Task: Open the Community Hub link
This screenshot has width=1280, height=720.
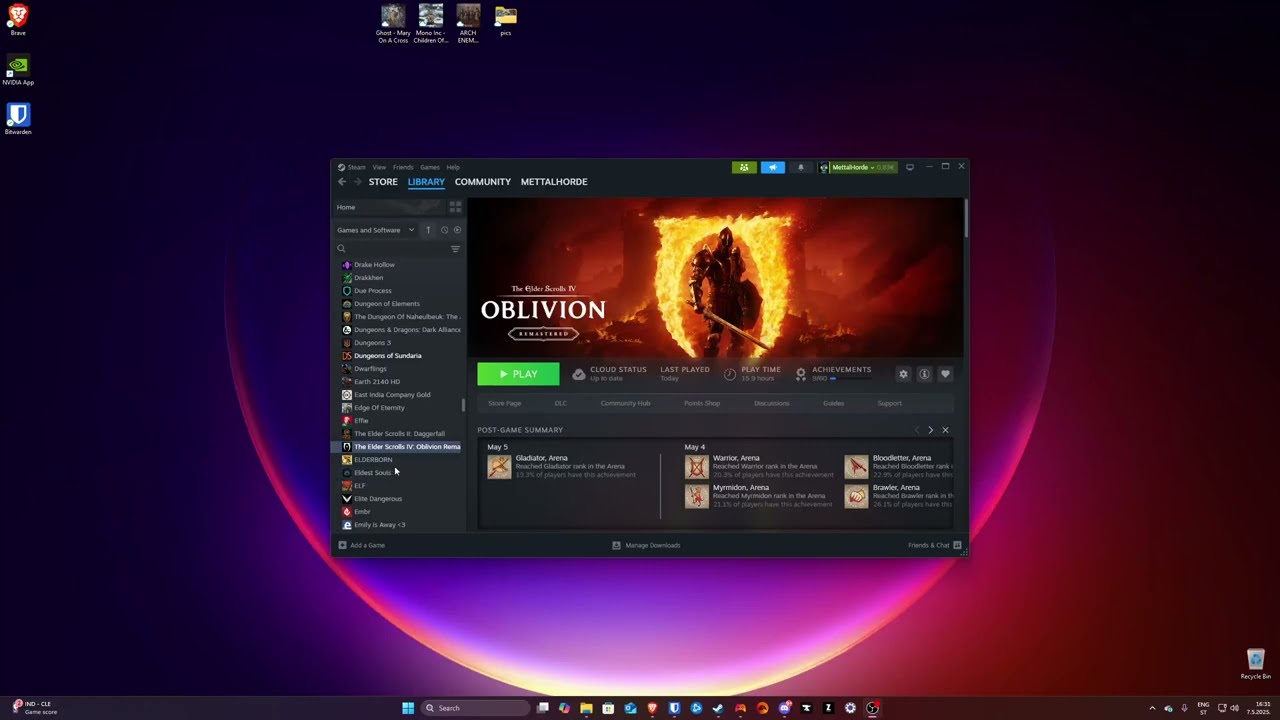Action: pos(625,403)
